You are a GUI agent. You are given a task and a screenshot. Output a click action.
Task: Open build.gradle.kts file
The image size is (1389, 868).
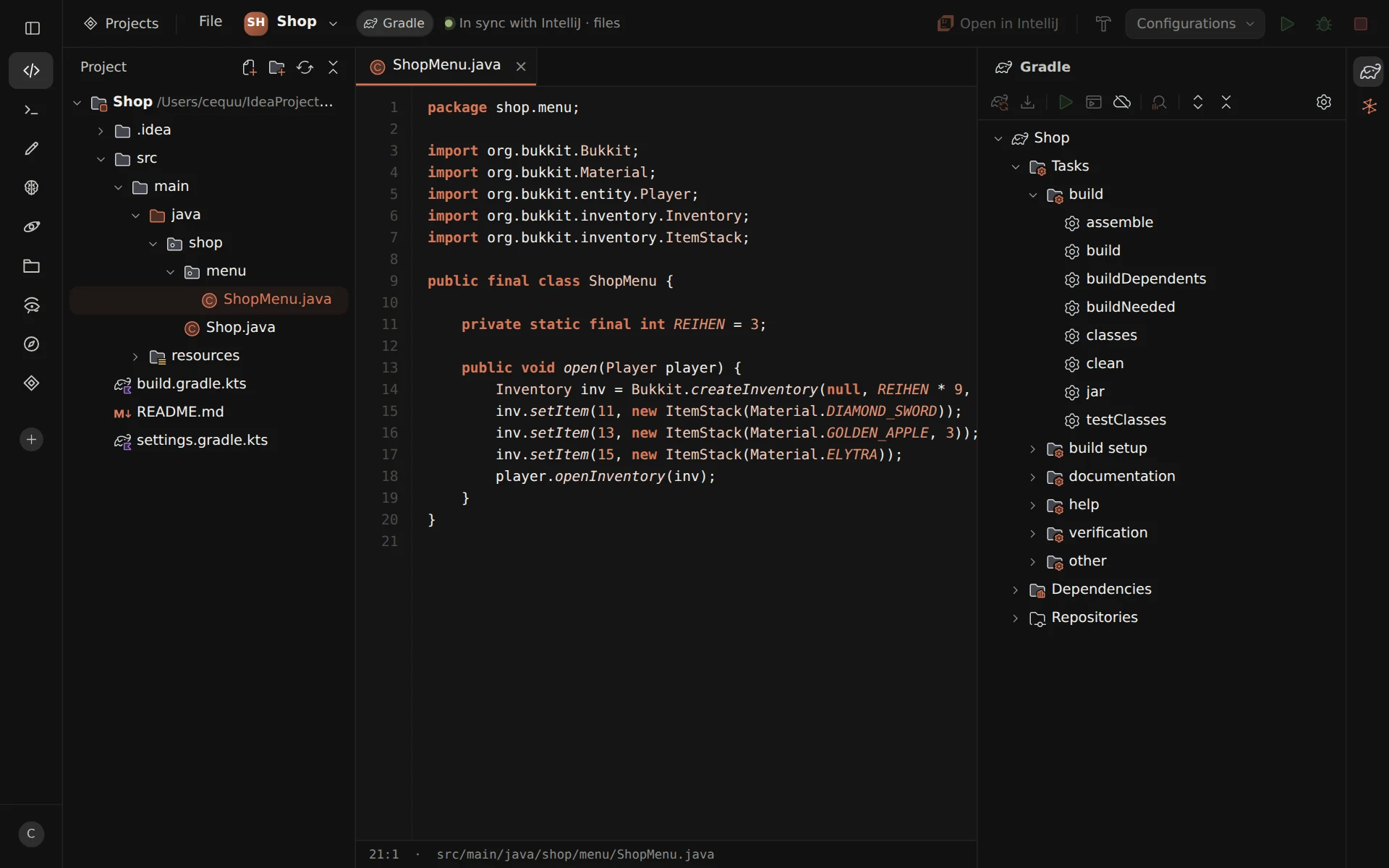point(191,384)
